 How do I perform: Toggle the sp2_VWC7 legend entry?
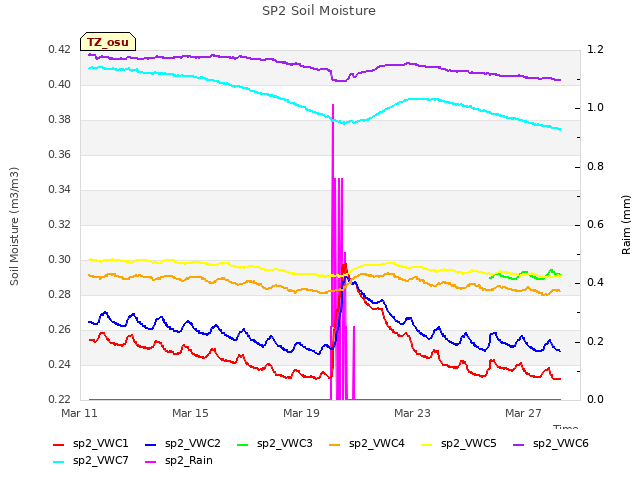pyautogui.click(x=91, y=461)
